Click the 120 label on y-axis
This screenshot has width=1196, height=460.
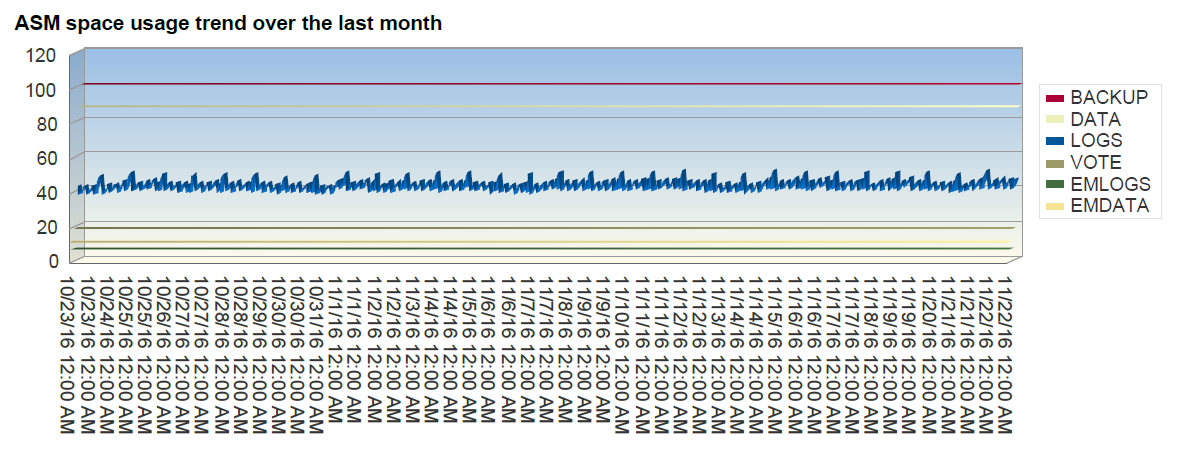42,55
